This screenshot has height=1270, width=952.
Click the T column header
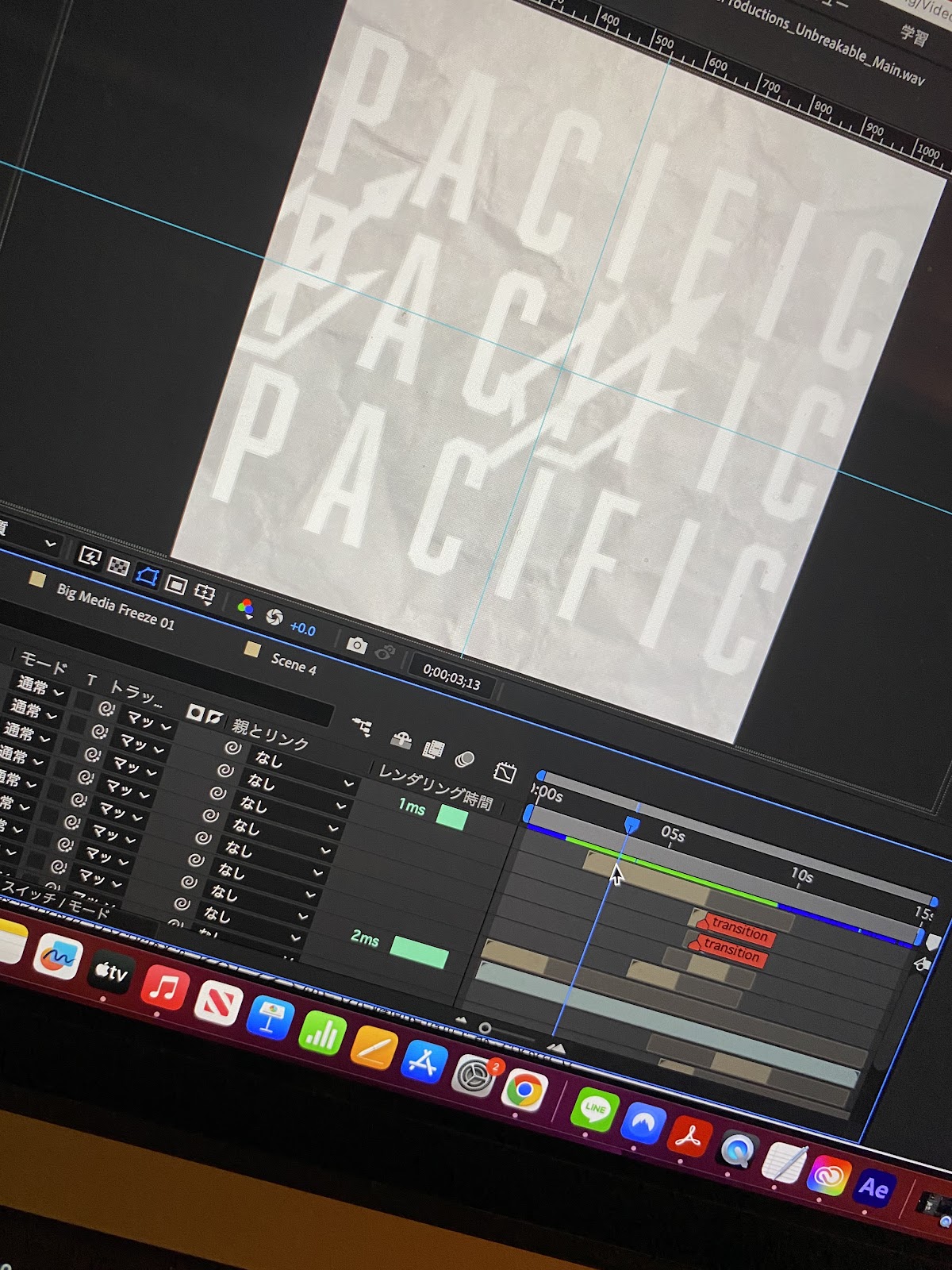(91, 679)
